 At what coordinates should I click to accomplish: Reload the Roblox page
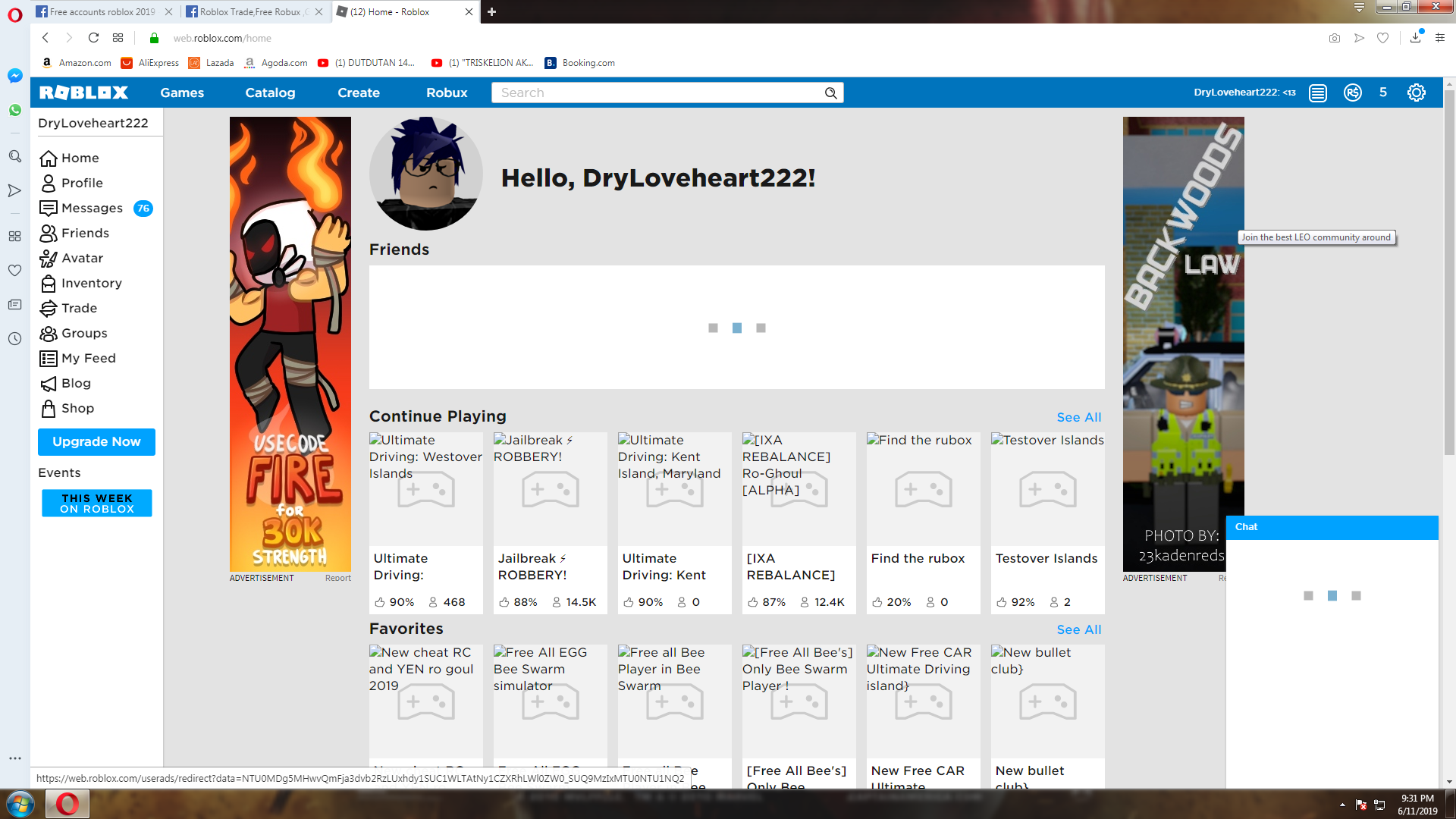click(x=93, y=38)
